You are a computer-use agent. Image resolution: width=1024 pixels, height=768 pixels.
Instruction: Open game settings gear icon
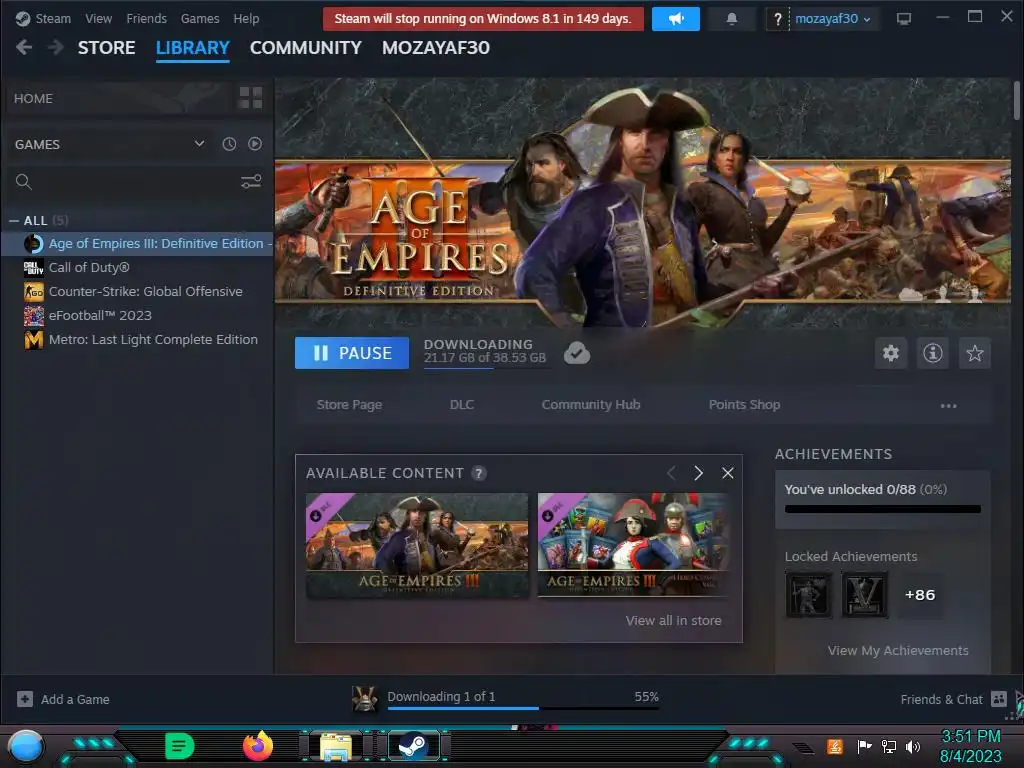(x=891, y=353)
